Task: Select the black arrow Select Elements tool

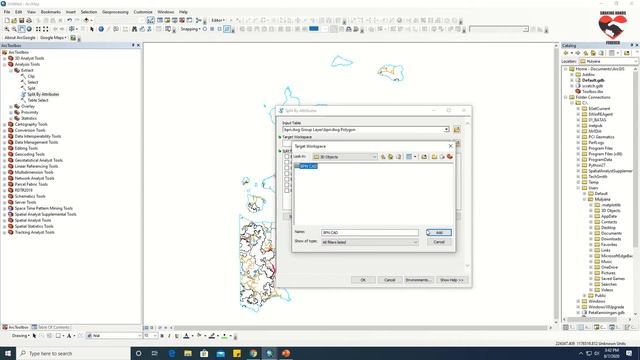Action: (92, 29)
